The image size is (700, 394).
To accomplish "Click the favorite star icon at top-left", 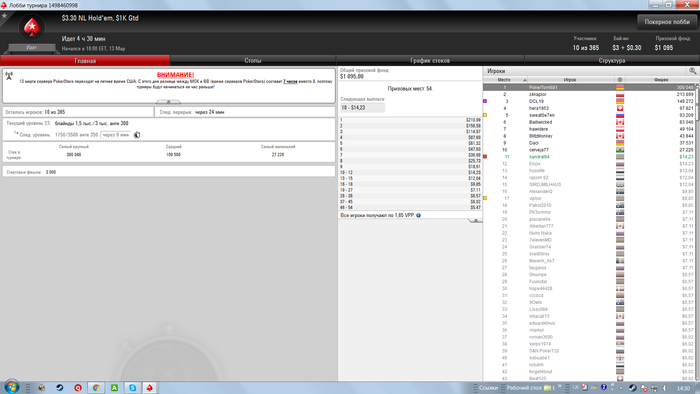I will (4, 16).
